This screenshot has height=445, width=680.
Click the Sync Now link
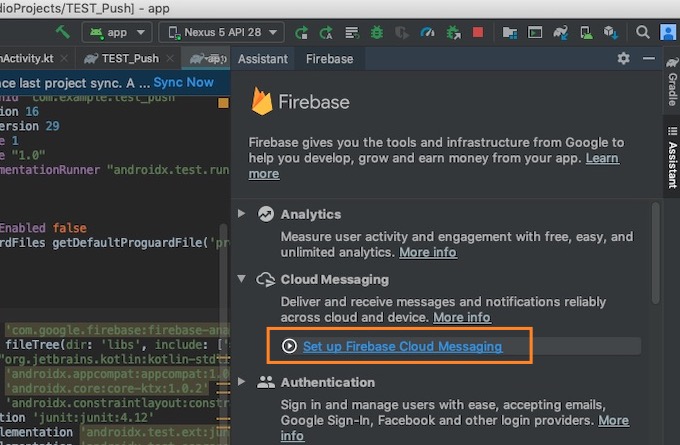(x=183, y=82)
